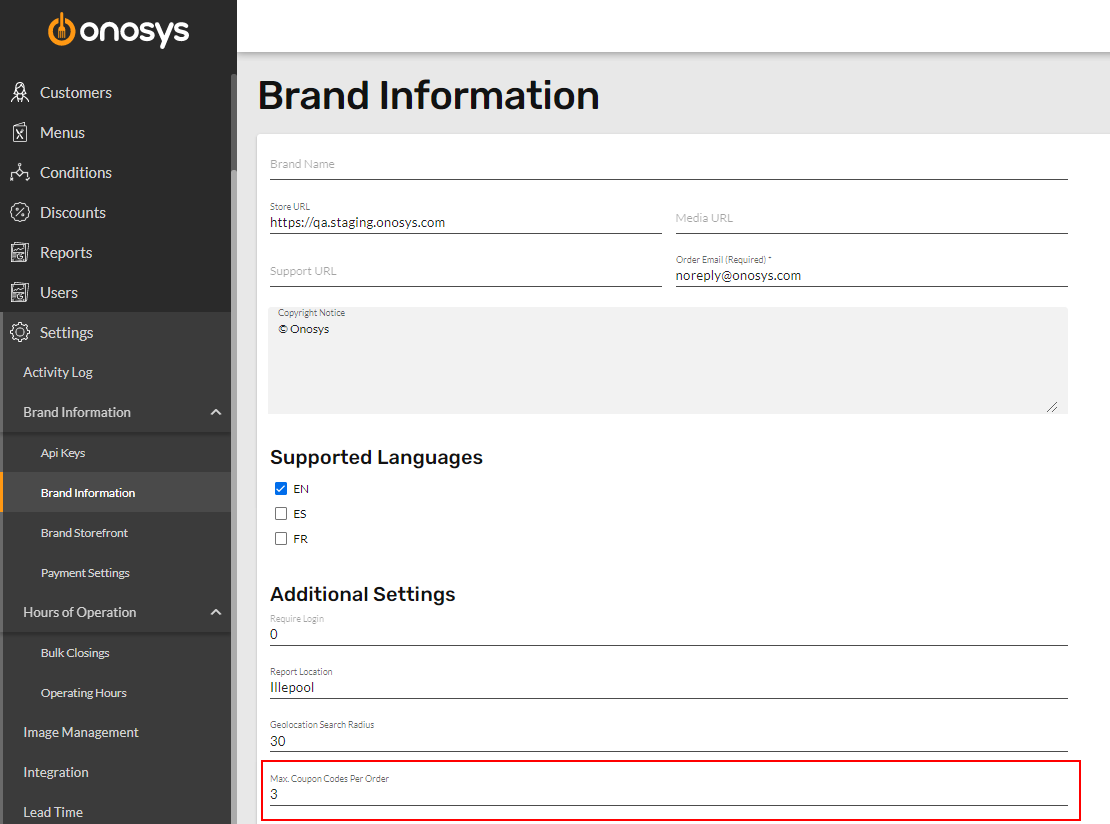Click the Menus sidebar icon

20,132
